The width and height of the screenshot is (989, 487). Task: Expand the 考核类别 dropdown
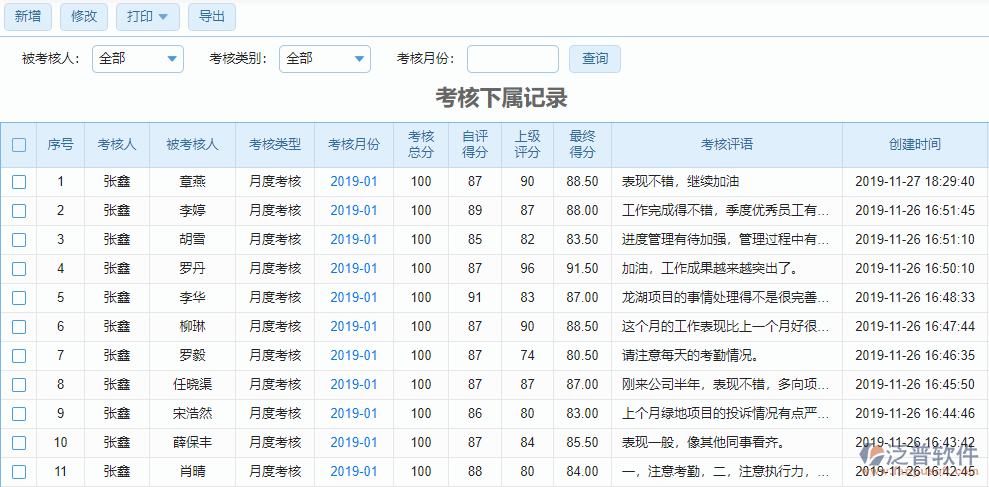pos(325,59)
